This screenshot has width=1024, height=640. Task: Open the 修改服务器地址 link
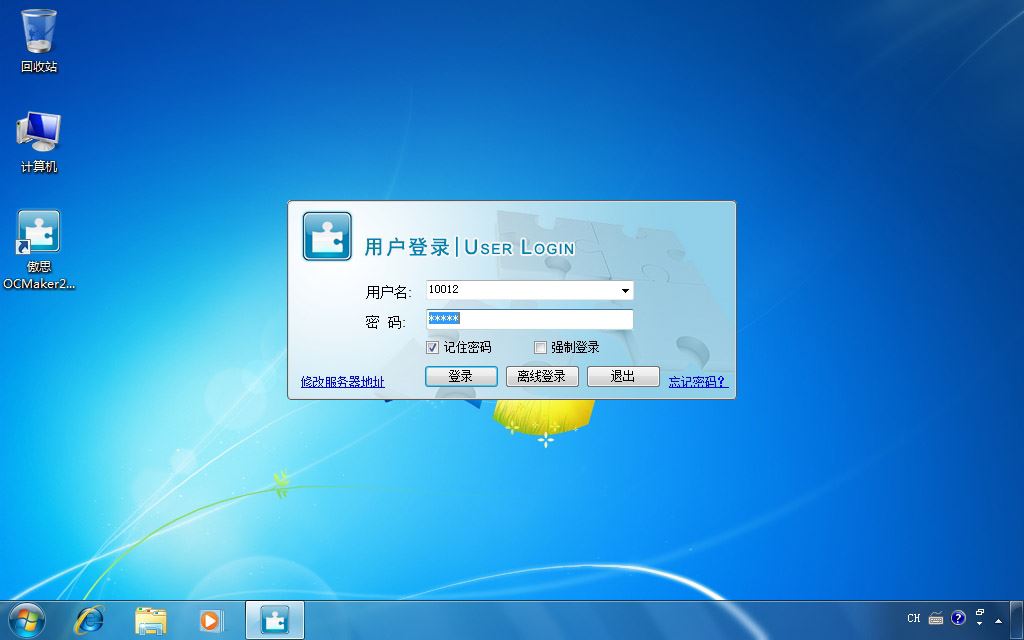343,382
